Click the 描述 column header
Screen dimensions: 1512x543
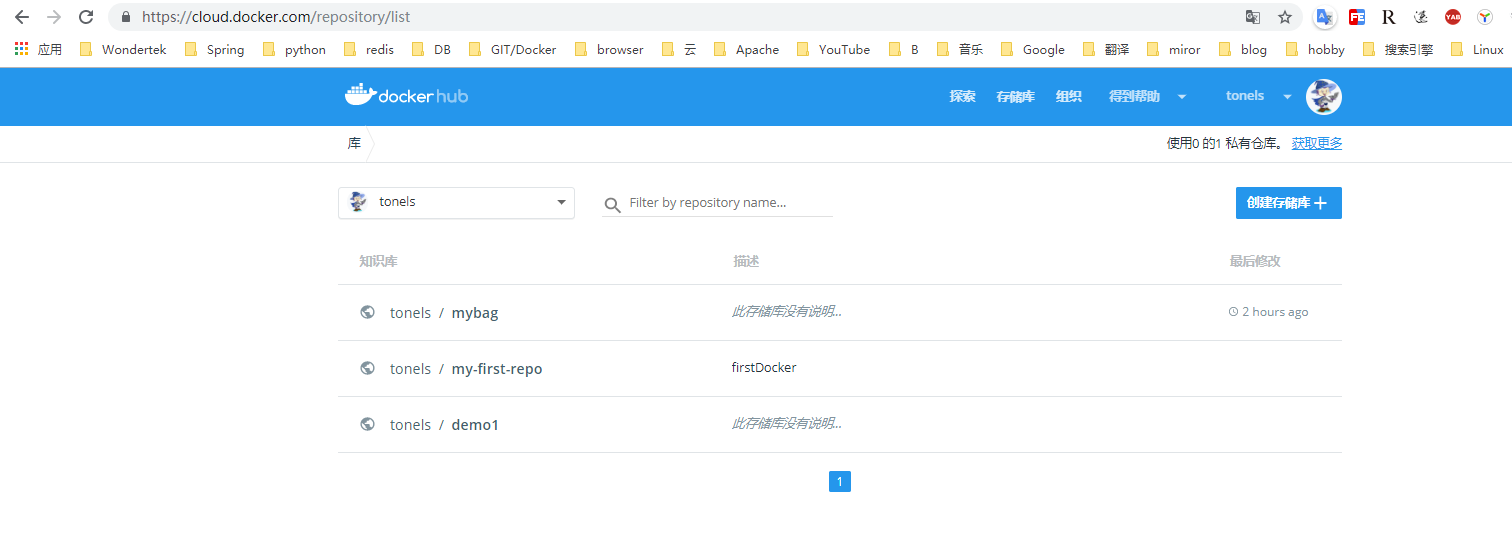tap(746, 261)
